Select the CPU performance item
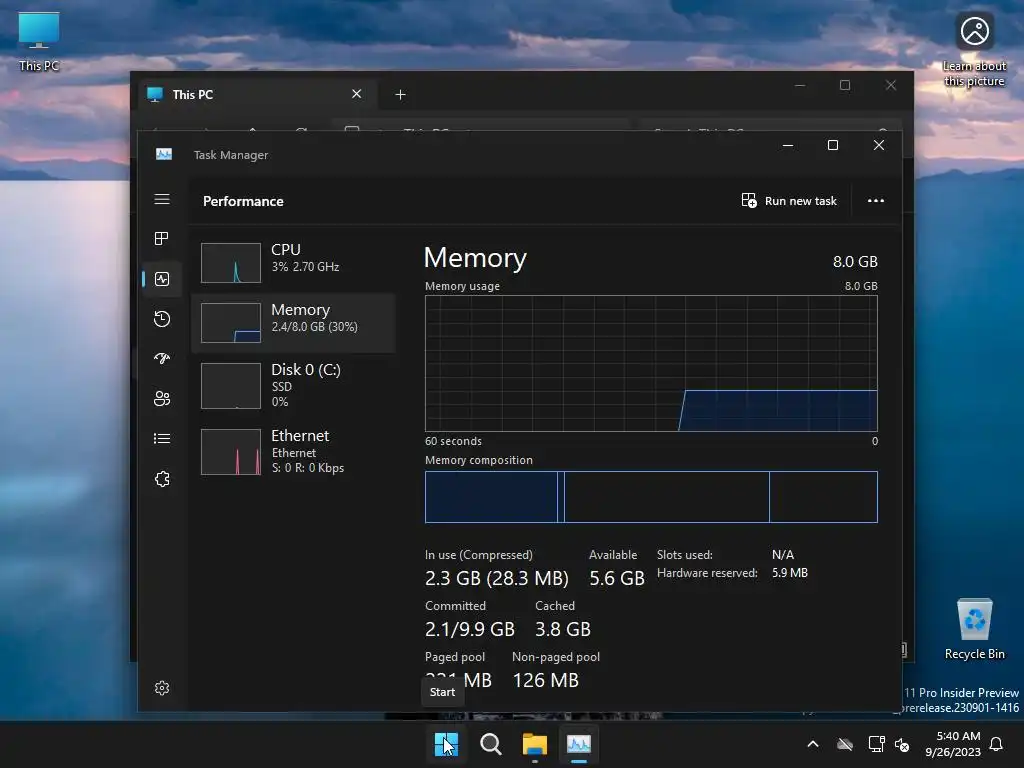Image resolution: width=1024 pixels, height=768 pixels. point(294,262)
